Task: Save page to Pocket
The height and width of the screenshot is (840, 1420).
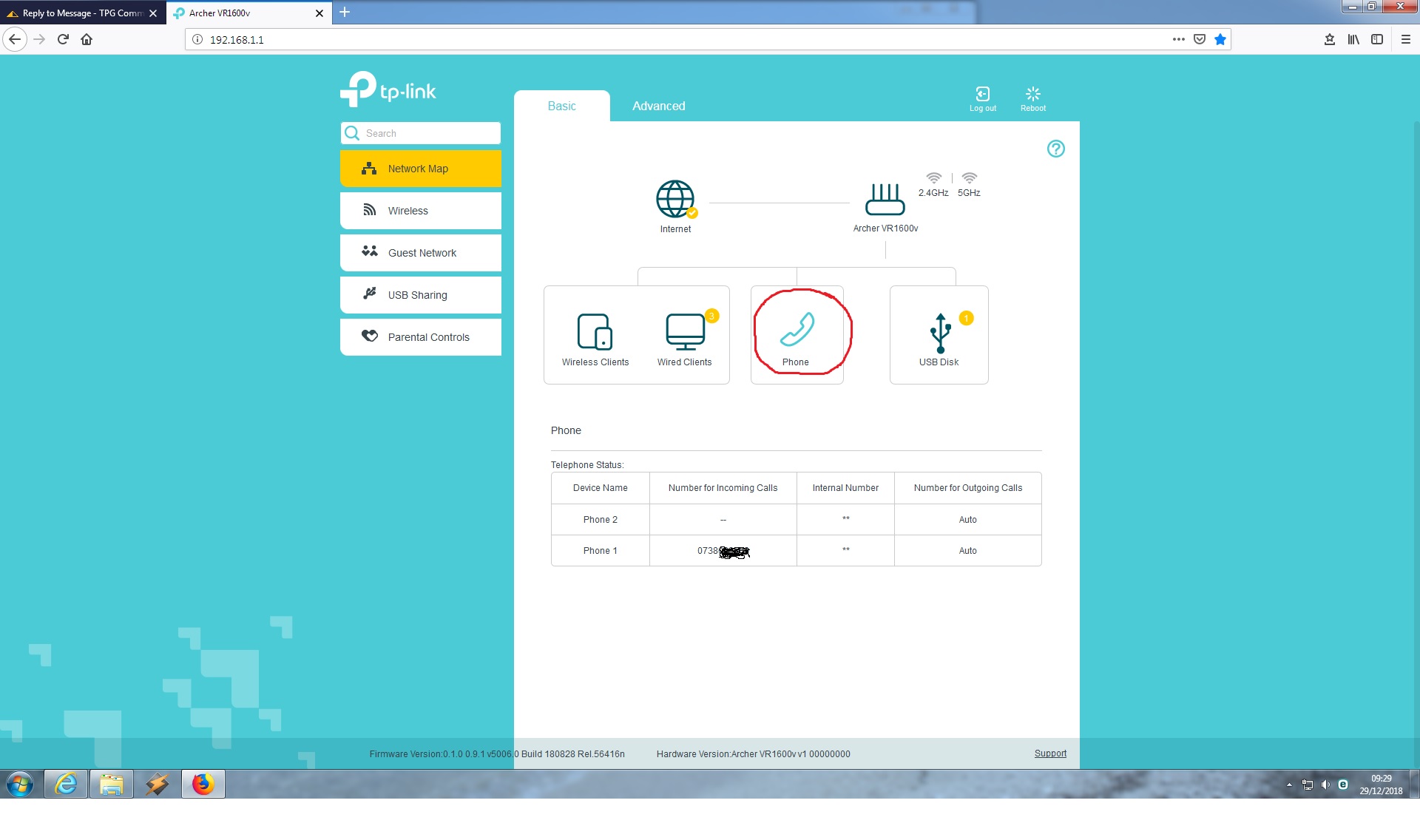Action: point(1200,39)
